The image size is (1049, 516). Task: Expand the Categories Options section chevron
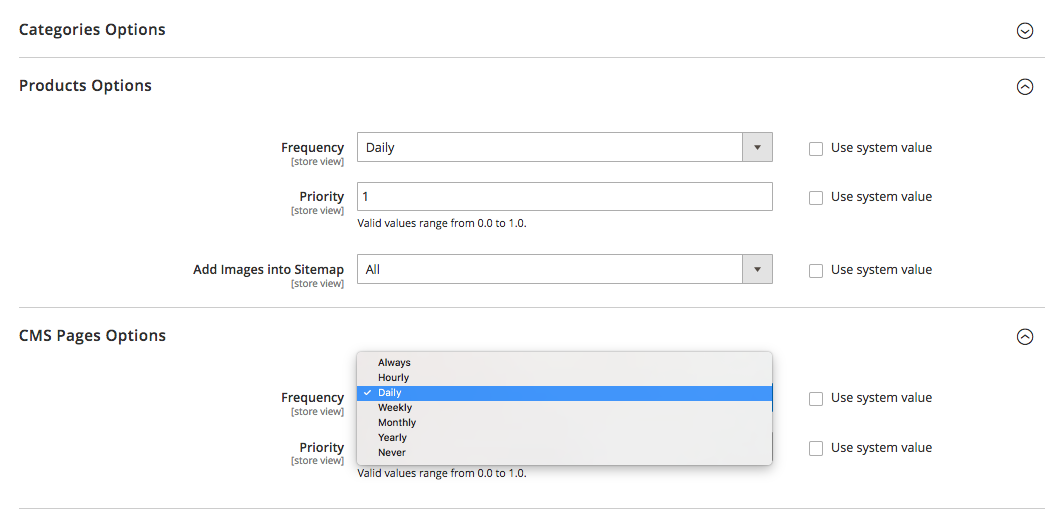point(1024,31)
